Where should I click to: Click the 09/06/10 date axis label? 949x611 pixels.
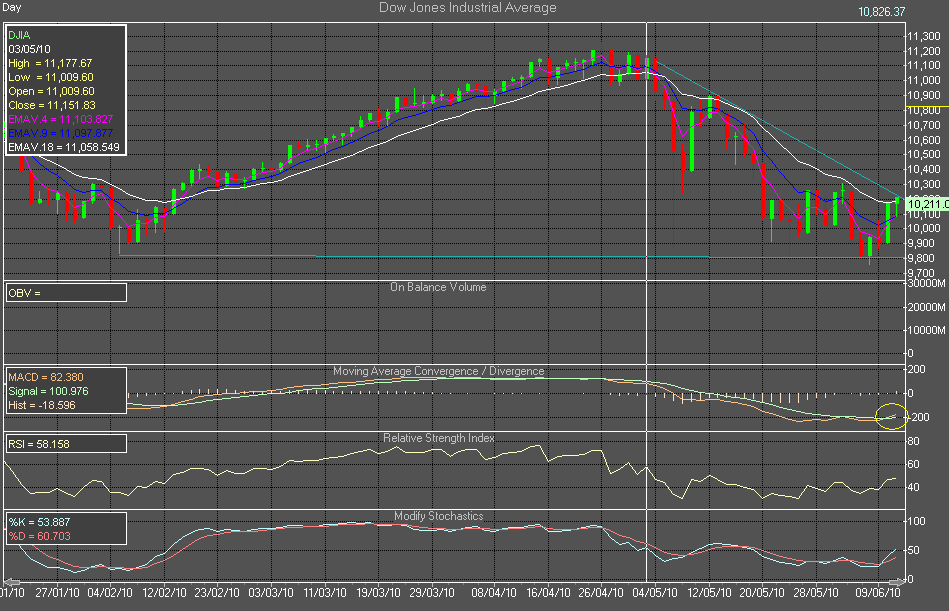[878, 593]
